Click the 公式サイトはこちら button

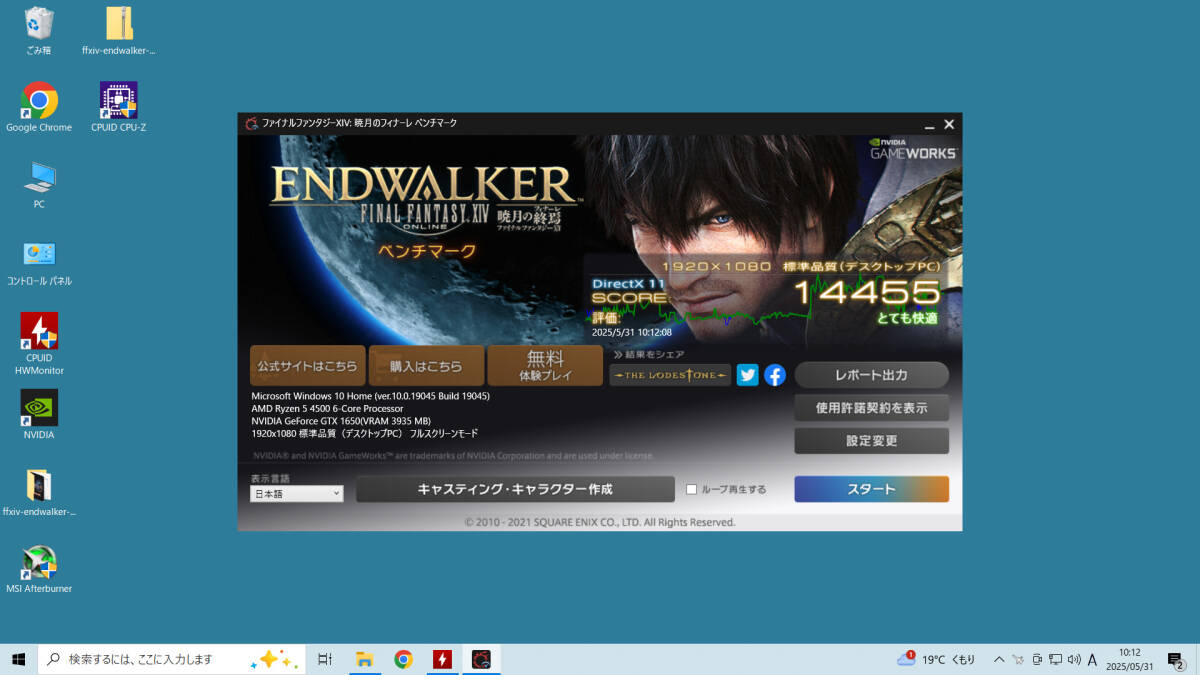(x=307, y=366)
